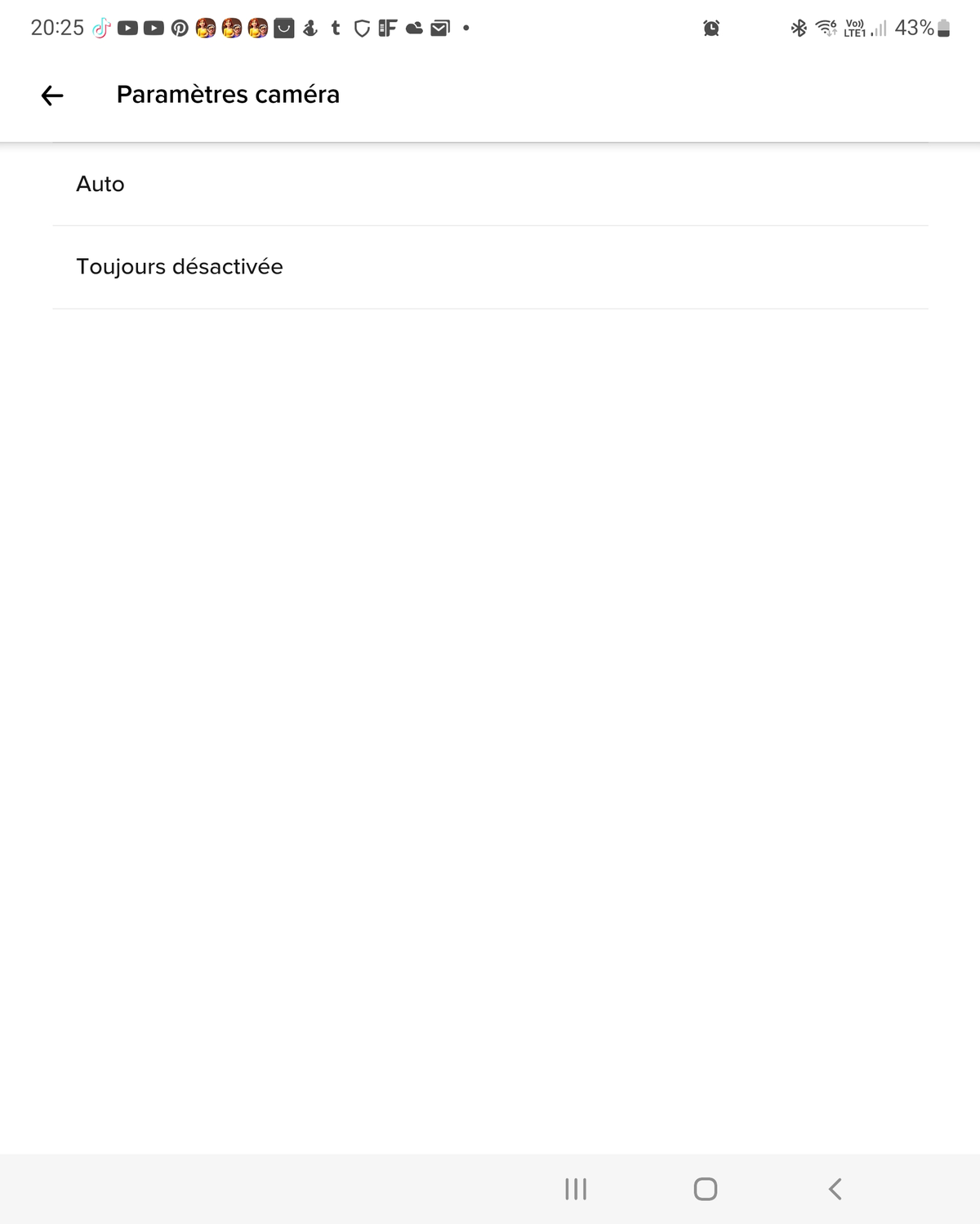Screen dimensions: 980x1224
Task: Tap the Bluetooth status icon
Action: click(799, 29)
